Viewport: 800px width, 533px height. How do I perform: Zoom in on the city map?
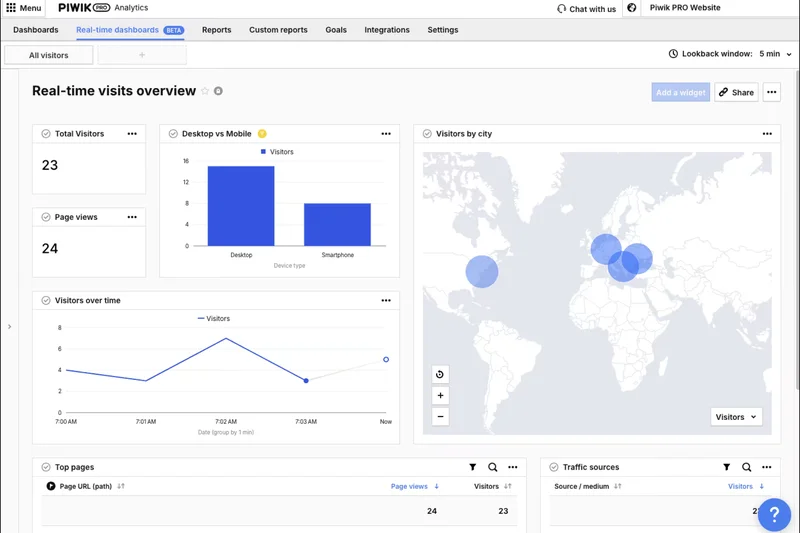[440, 395]
